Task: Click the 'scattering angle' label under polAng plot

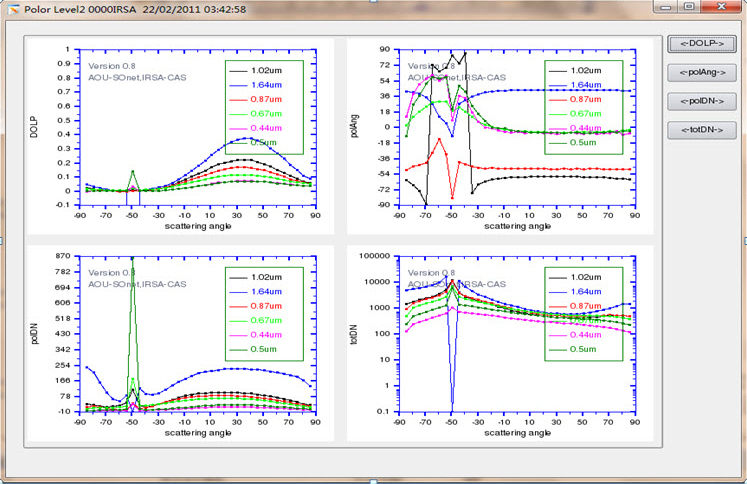Action: coord(516,226)
